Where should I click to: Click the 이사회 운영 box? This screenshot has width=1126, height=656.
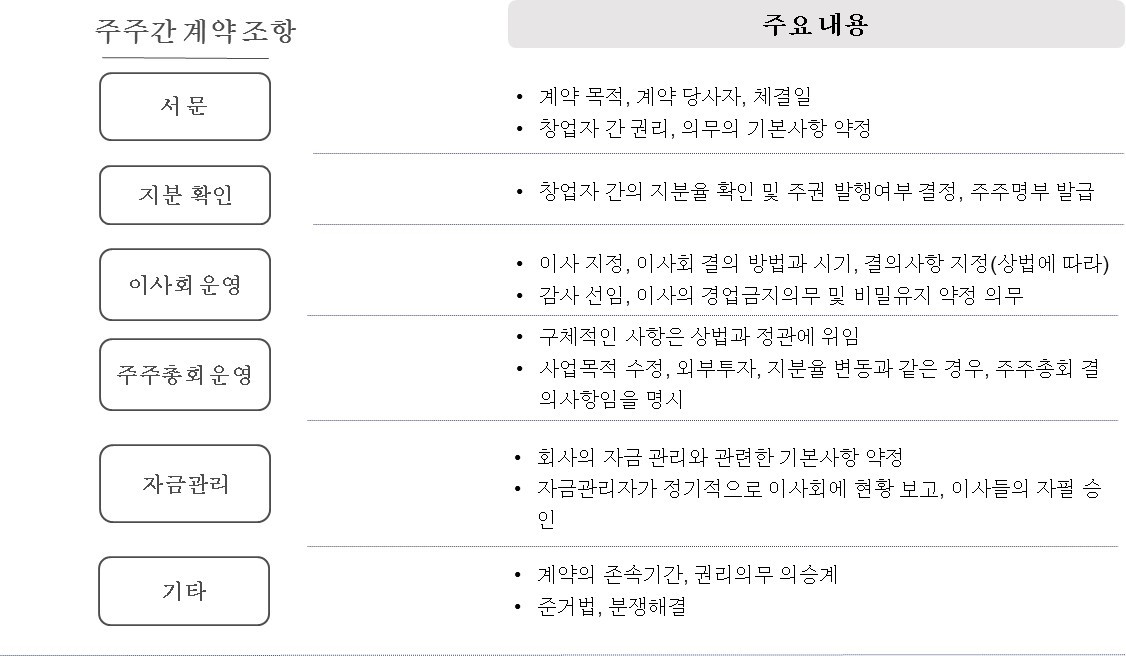click(x=185, y=284)
